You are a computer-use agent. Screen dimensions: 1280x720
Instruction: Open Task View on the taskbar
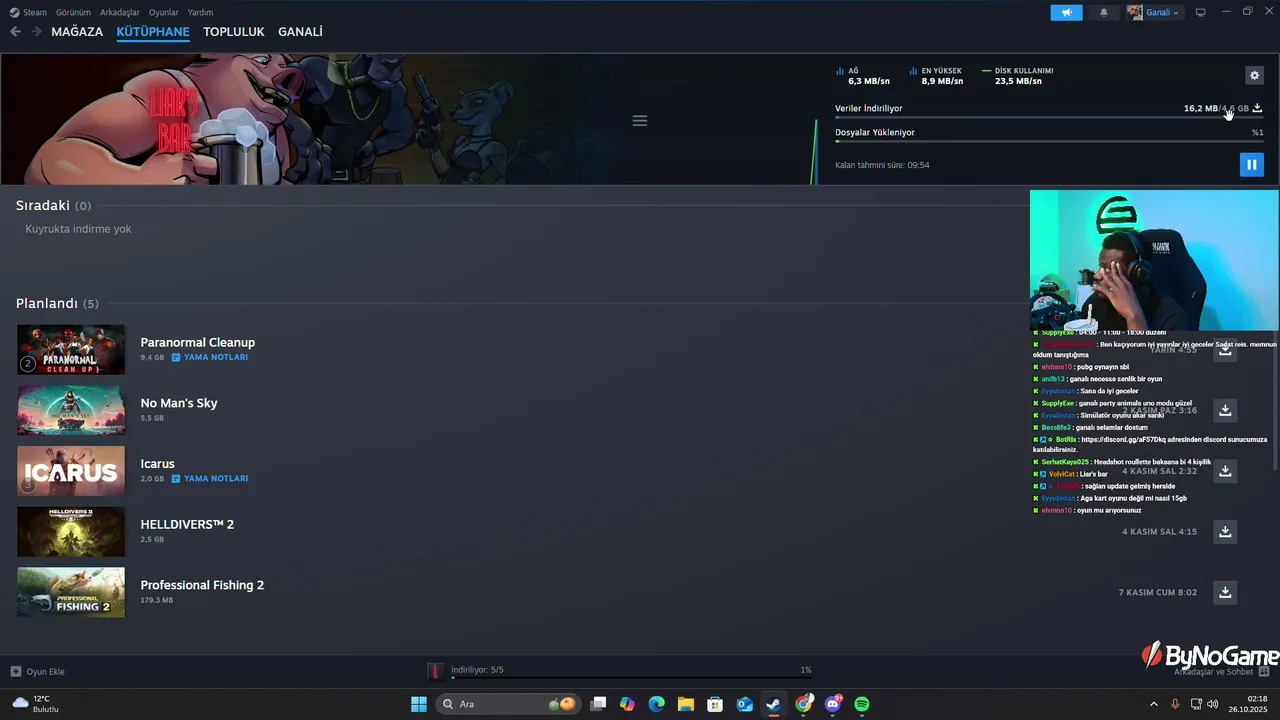[x=598, y=704]
